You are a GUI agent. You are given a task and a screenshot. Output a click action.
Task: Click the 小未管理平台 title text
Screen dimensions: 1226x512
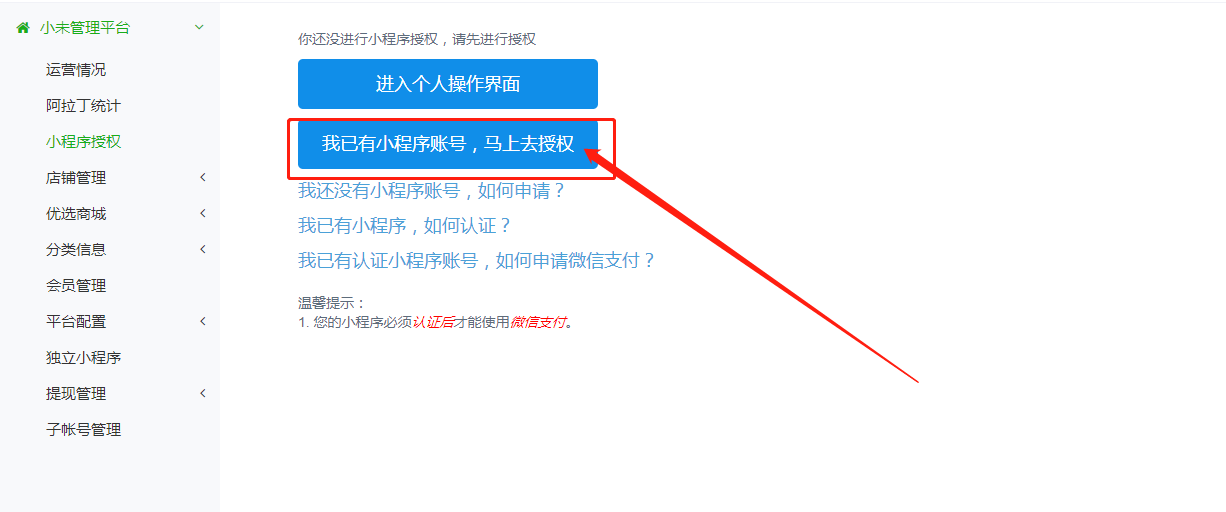point(85,28)
